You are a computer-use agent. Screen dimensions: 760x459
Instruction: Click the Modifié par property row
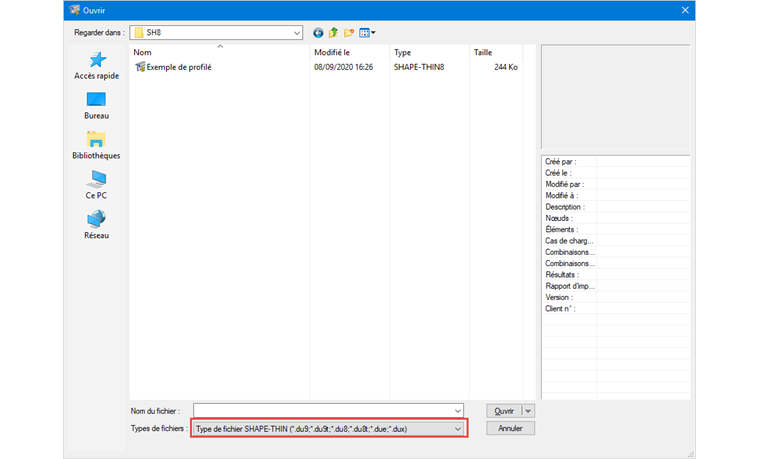point(616,184)
